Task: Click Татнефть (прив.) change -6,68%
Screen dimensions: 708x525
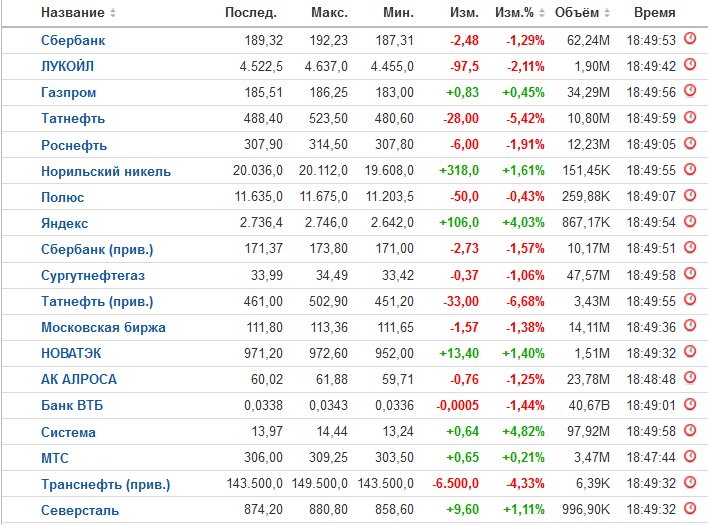Action: click(525, 301)
